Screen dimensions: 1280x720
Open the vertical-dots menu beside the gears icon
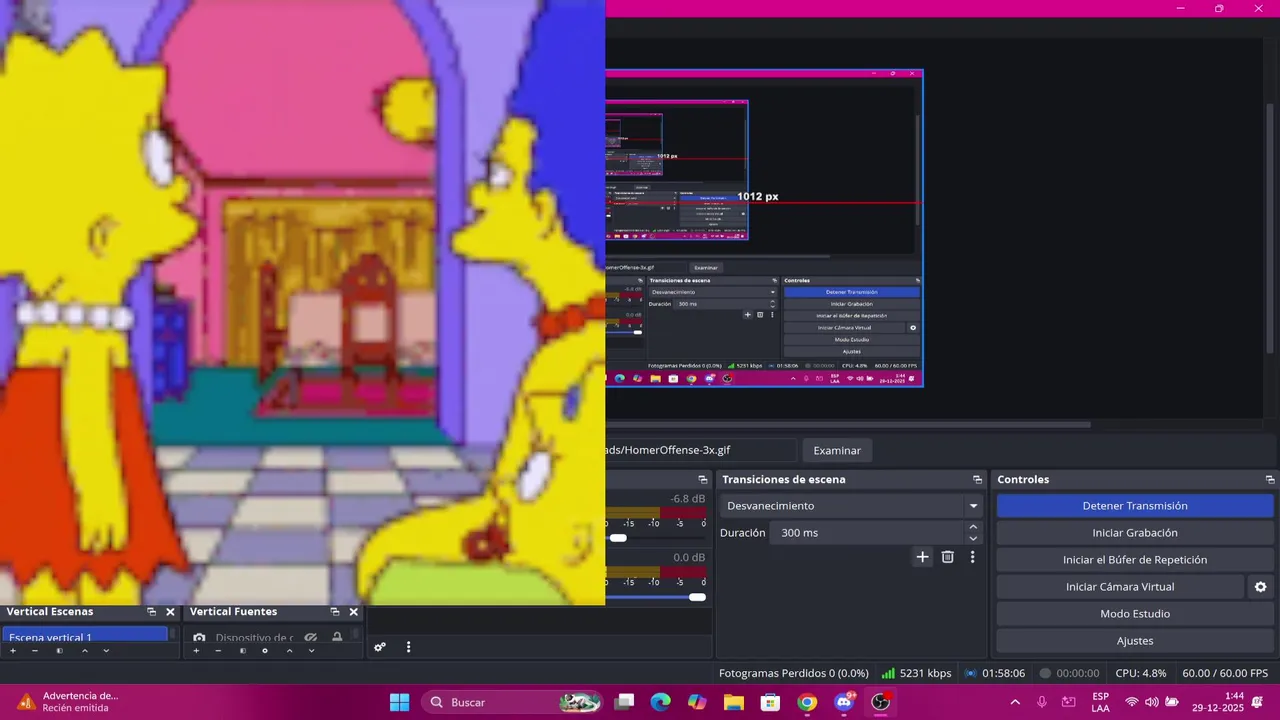[408, 647]
